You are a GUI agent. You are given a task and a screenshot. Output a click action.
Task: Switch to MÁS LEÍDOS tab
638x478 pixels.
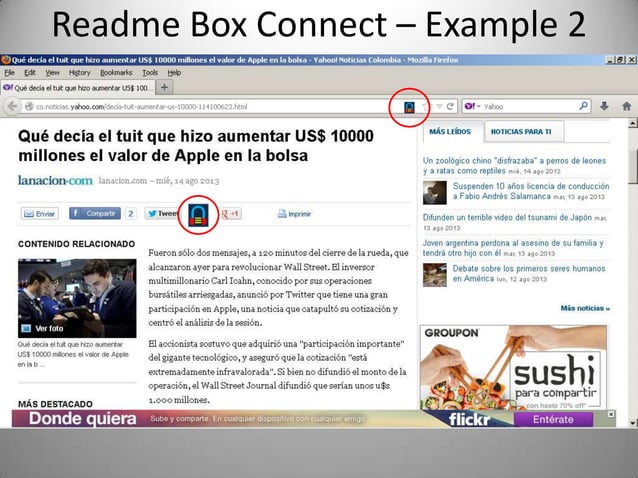(x=450, y=131)
